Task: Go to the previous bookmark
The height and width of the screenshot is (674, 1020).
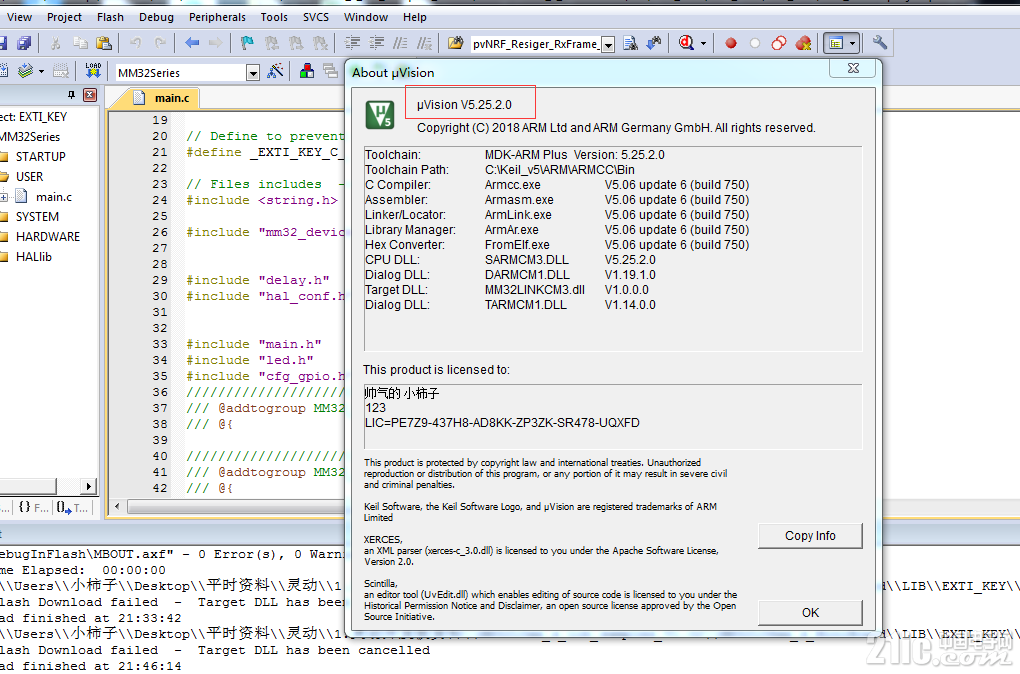Action: (271, 44)
